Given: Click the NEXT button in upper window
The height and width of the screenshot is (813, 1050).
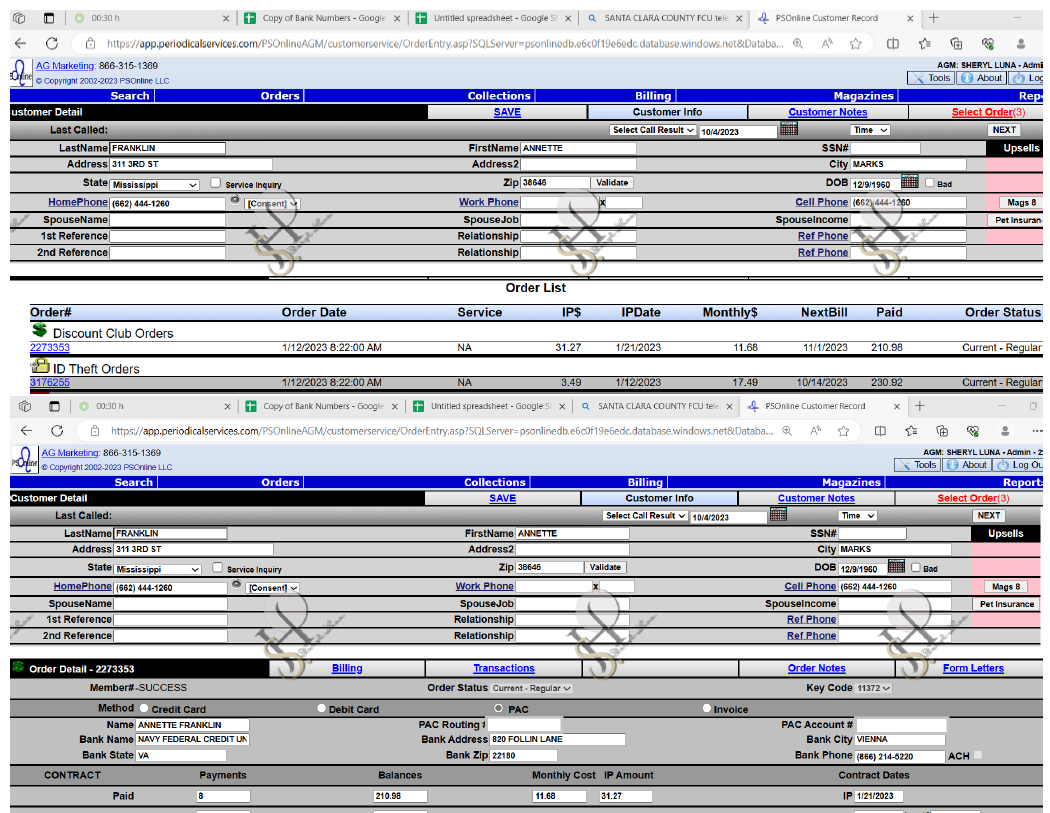Looking at the screenshot, I should point(1004,130).
